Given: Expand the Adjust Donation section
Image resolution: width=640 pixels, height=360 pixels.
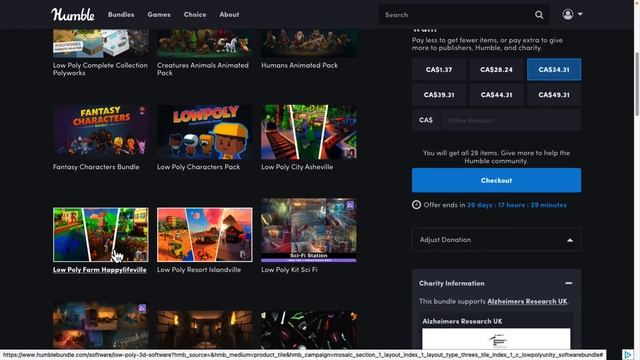Looking at the screenshot, I should (x=496, y=240).
